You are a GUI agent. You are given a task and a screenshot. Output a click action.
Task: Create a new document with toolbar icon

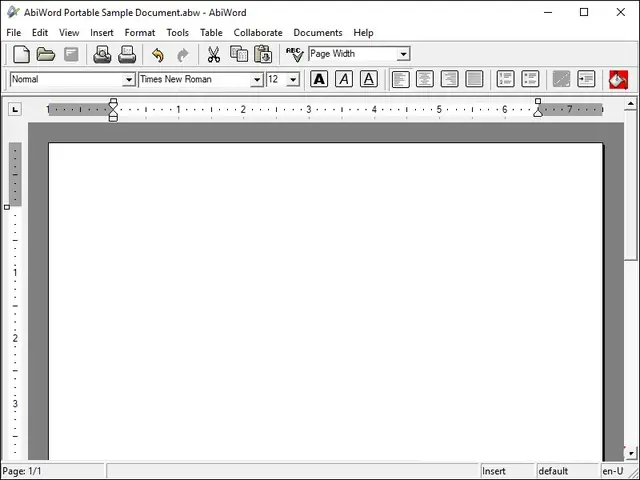pyautogui.click(x=20, y=55)
